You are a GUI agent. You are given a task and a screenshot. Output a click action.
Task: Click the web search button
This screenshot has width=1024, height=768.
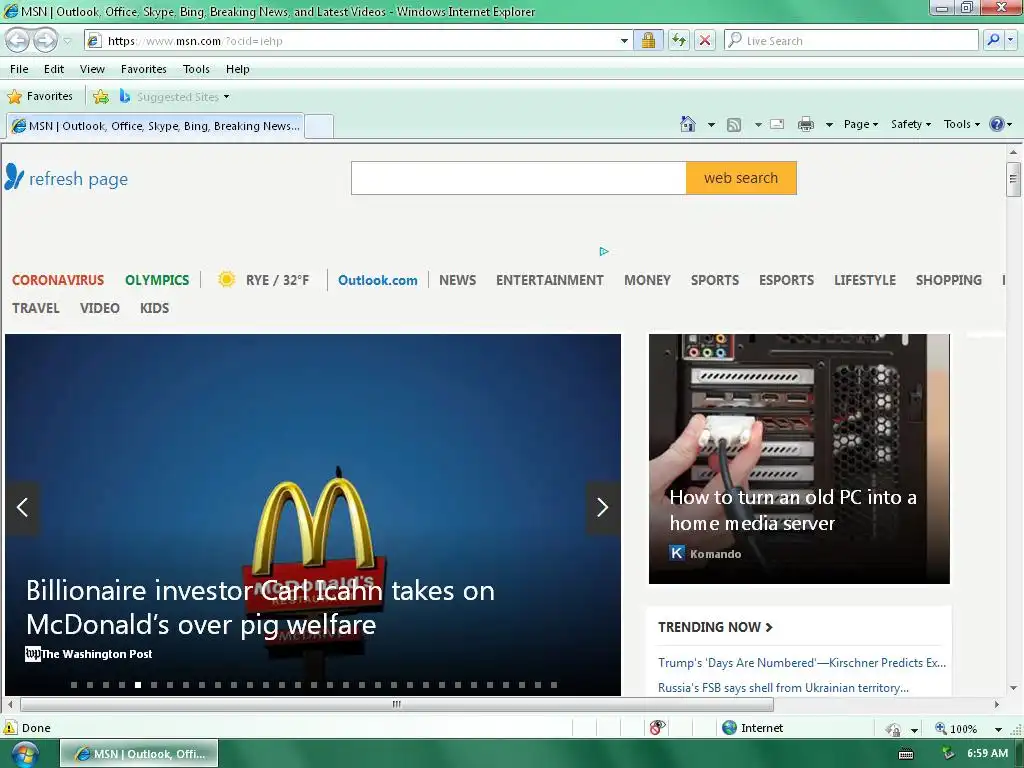741,178
